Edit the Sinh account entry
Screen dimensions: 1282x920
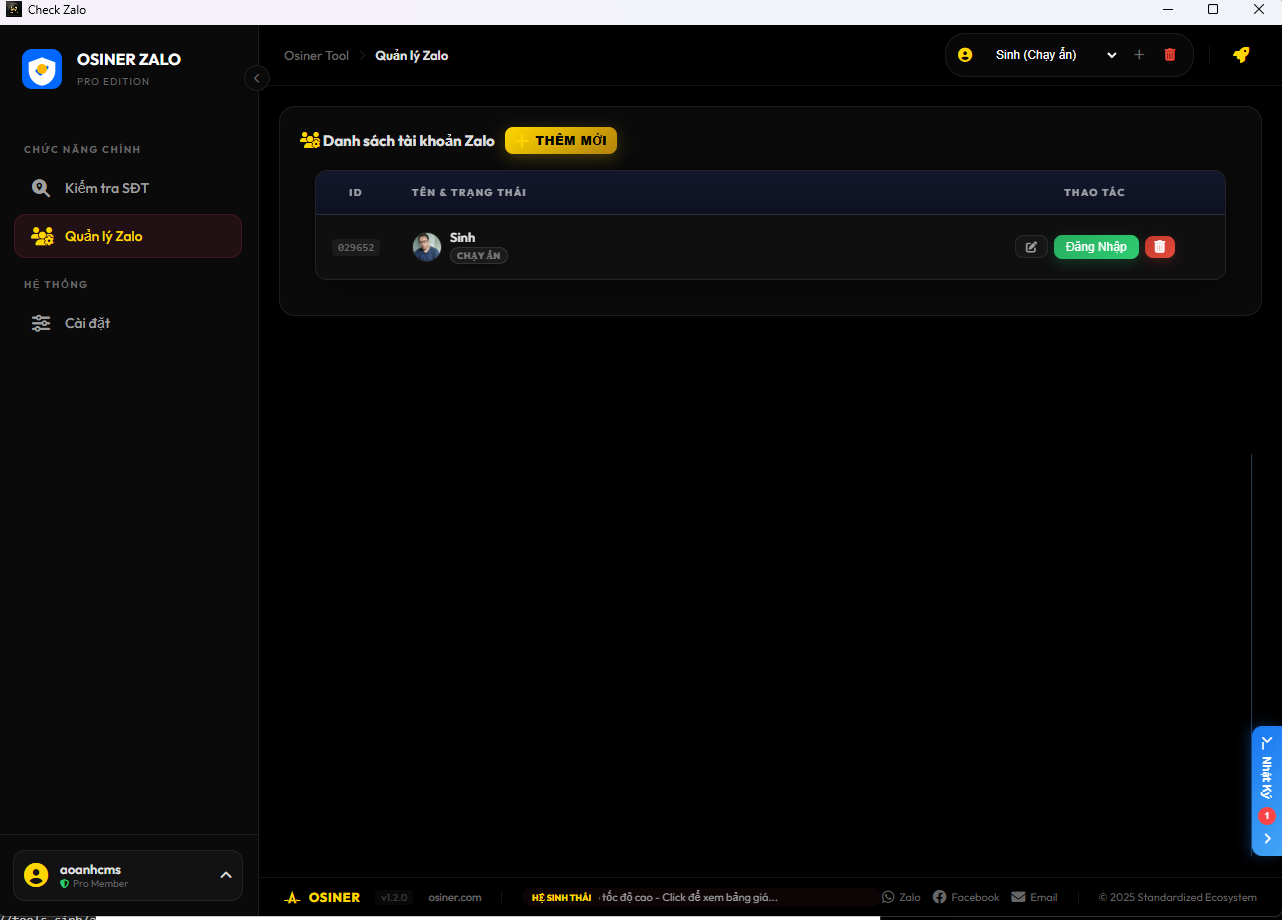tap(1031, 247)
